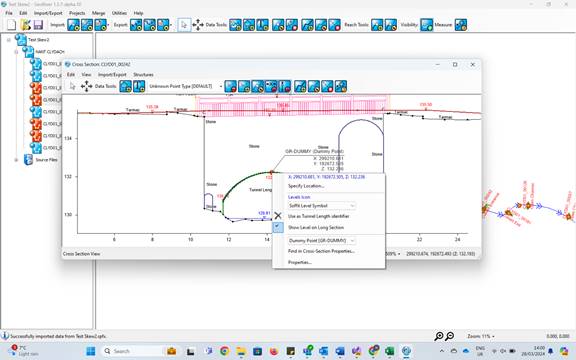Click first Data Tools icon in Cross Section window
This screenshot has width=576, height=360.
(x=126, y=86)
